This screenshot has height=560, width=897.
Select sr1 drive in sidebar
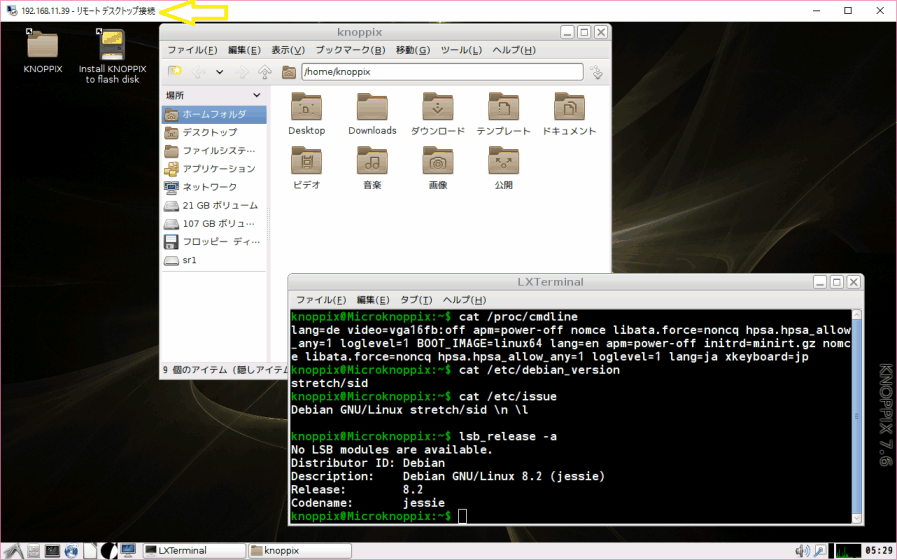[214, 260]
